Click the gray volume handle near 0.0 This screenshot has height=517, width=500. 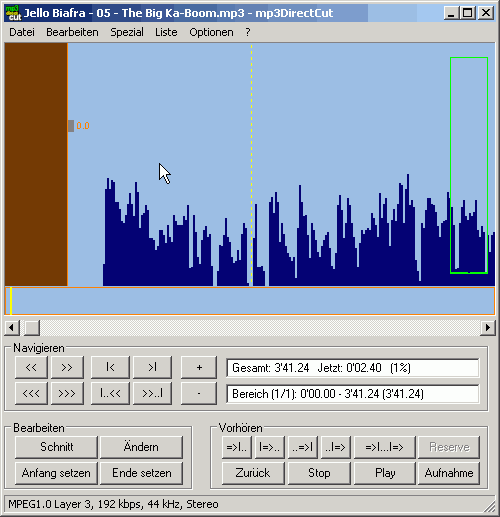71,126
